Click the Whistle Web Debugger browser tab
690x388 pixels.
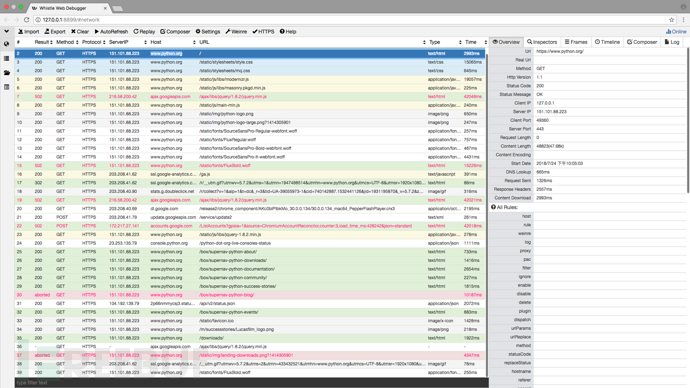(69, 8)
